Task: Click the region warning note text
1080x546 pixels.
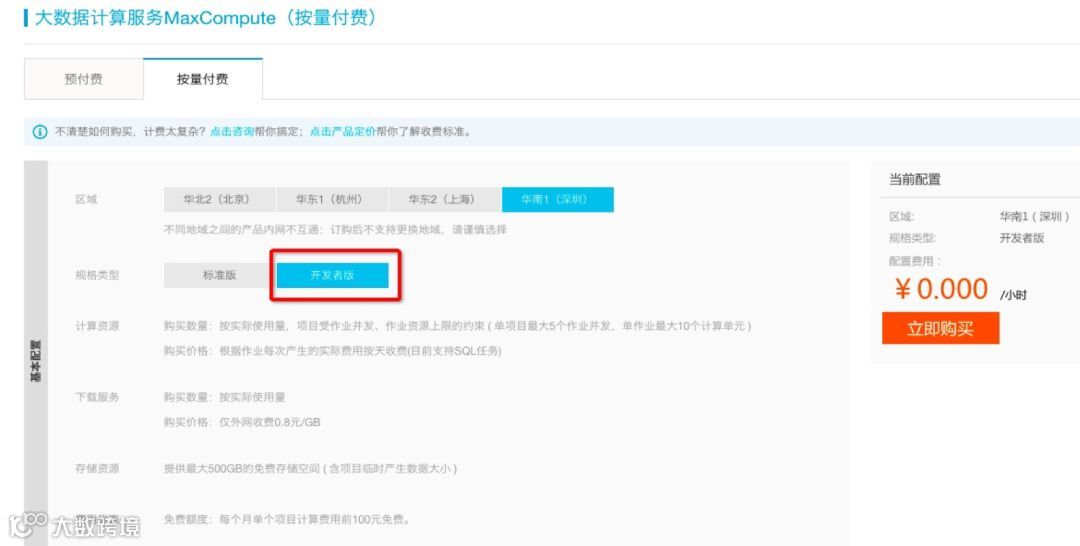Action: click(335, 229)
